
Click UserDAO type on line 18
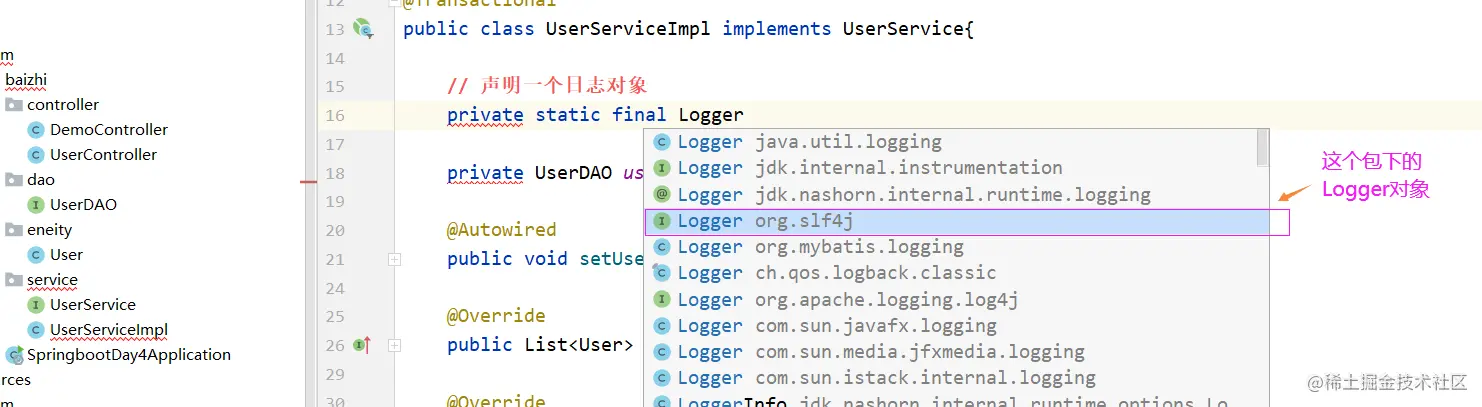point(573,173)
